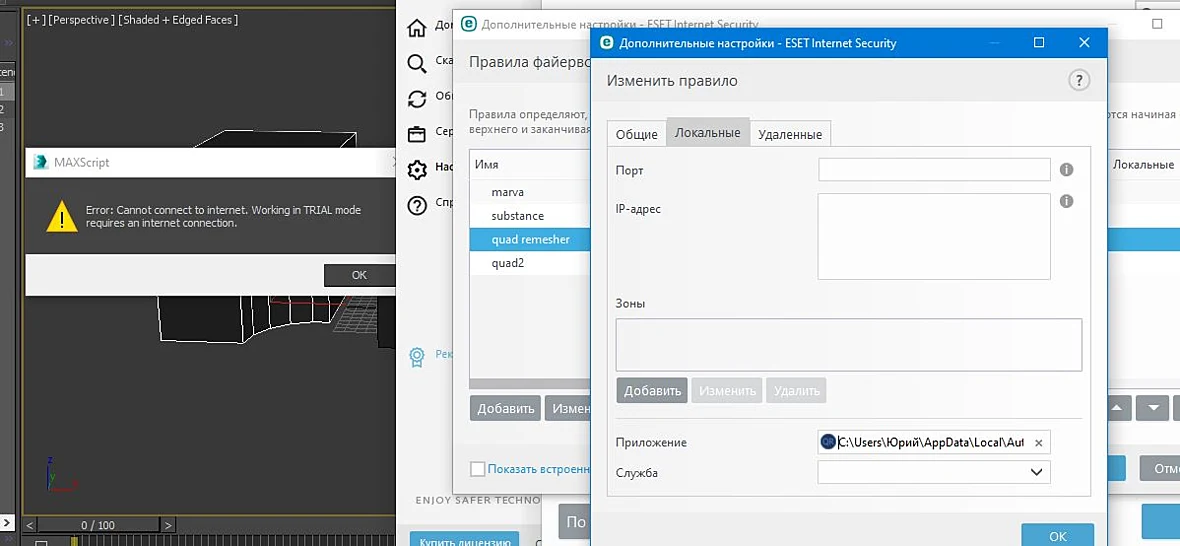Show the info icon next to IP-адрес
Viewport: 1180px width, 546px height.
click(x=1066, y=202)
